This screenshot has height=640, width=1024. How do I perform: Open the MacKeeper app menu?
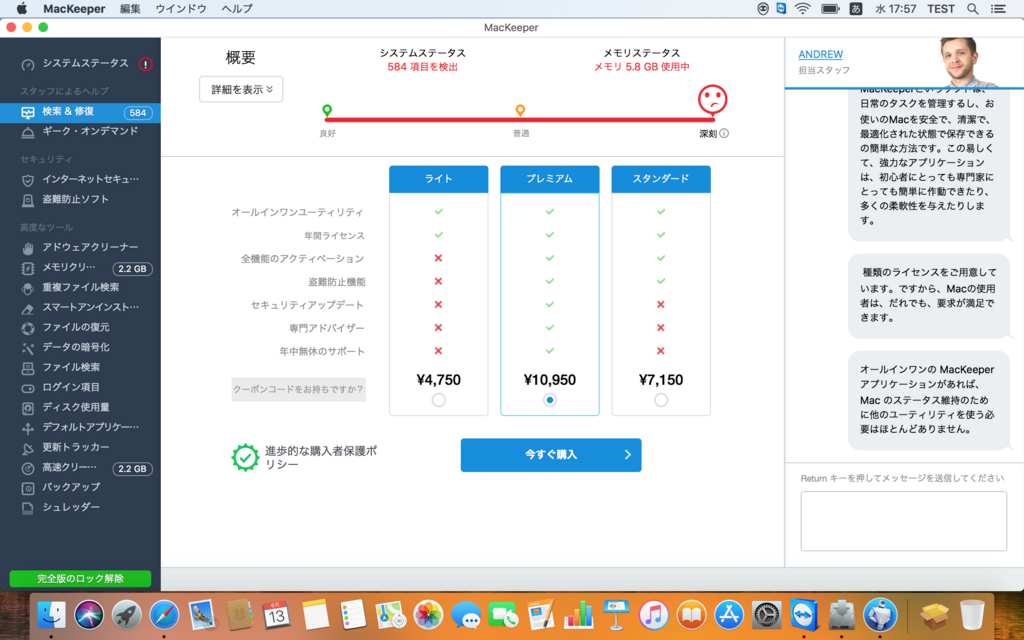click(x=74, y=8)
